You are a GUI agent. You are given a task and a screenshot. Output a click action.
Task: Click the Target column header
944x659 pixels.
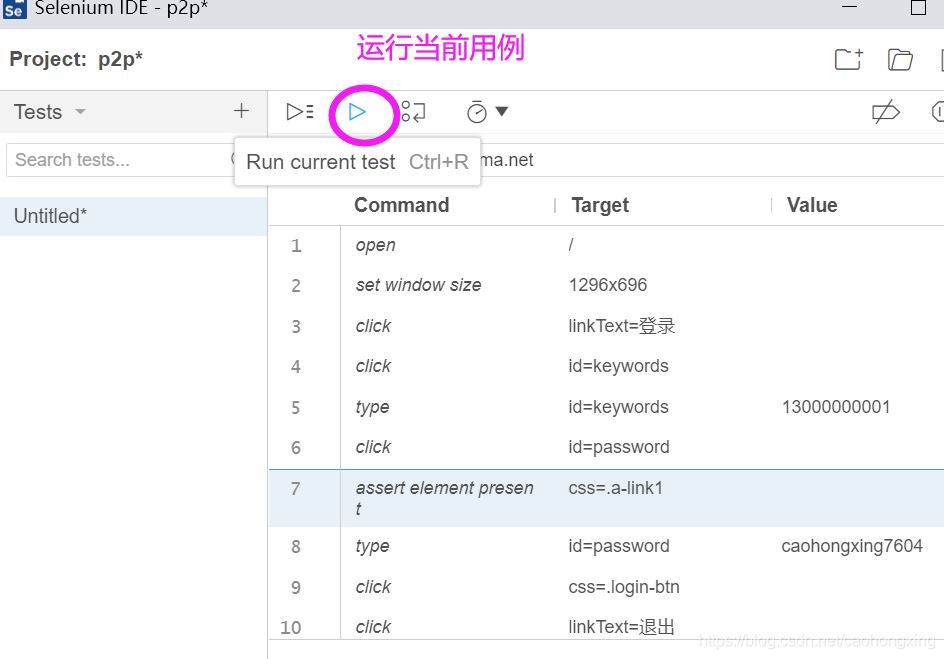[600, 205]
